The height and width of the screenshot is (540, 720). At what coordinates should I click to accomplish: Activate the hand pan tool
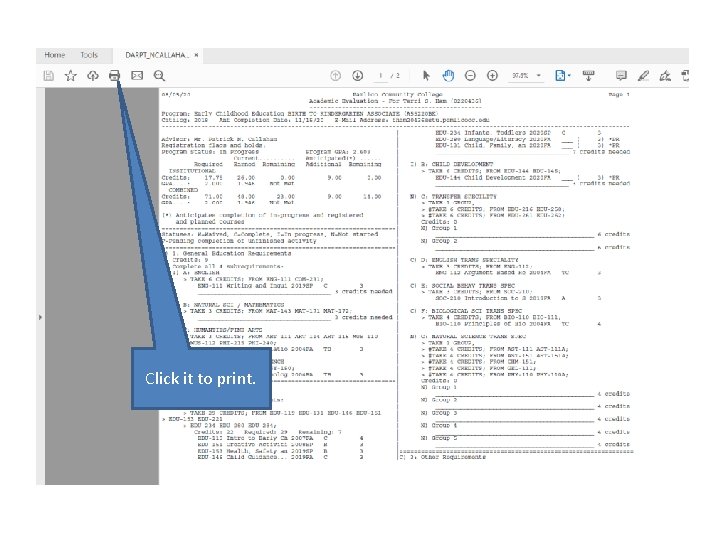click(448, 76)
